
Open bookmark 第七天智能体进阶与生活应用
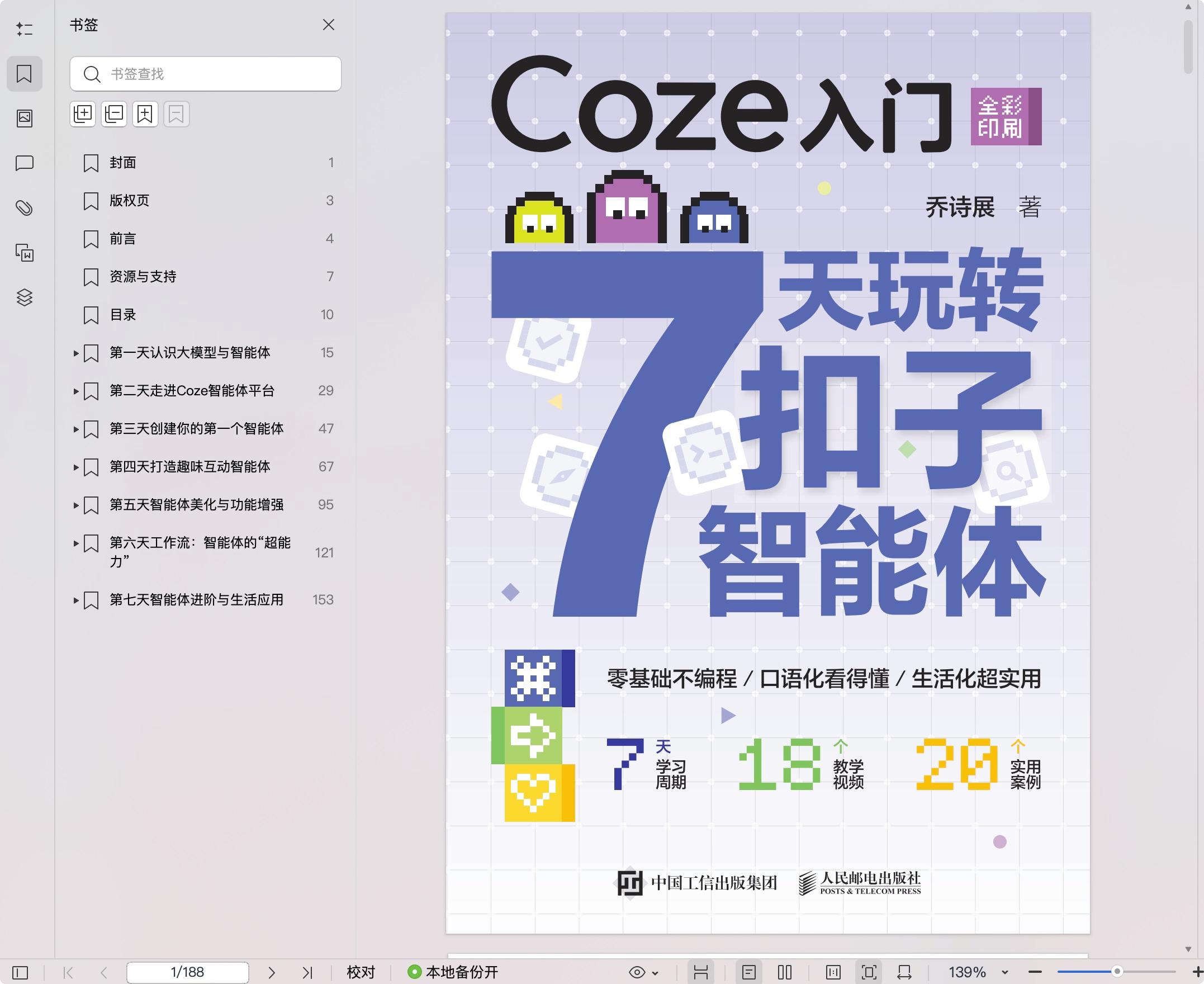196,600
